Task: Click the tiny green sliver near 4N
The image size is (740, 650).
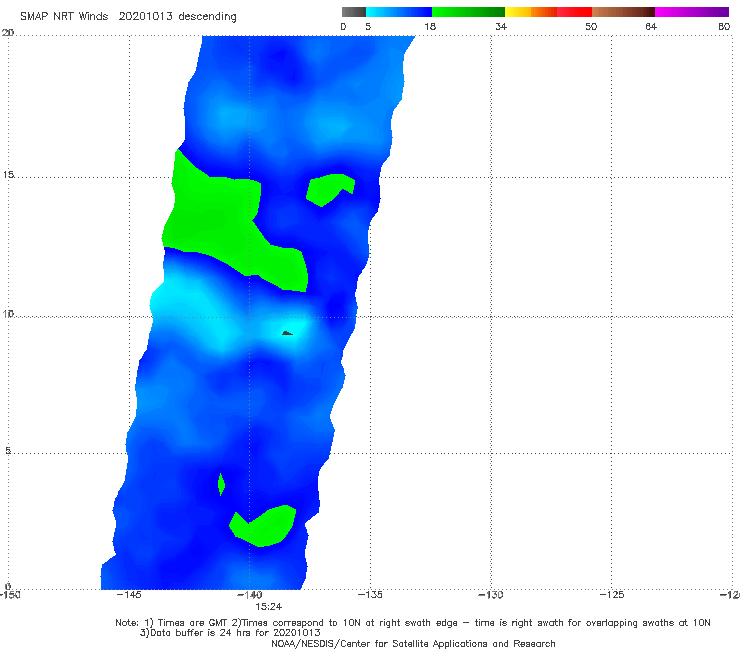Action: pyautogui.click(x=221, y=484)
